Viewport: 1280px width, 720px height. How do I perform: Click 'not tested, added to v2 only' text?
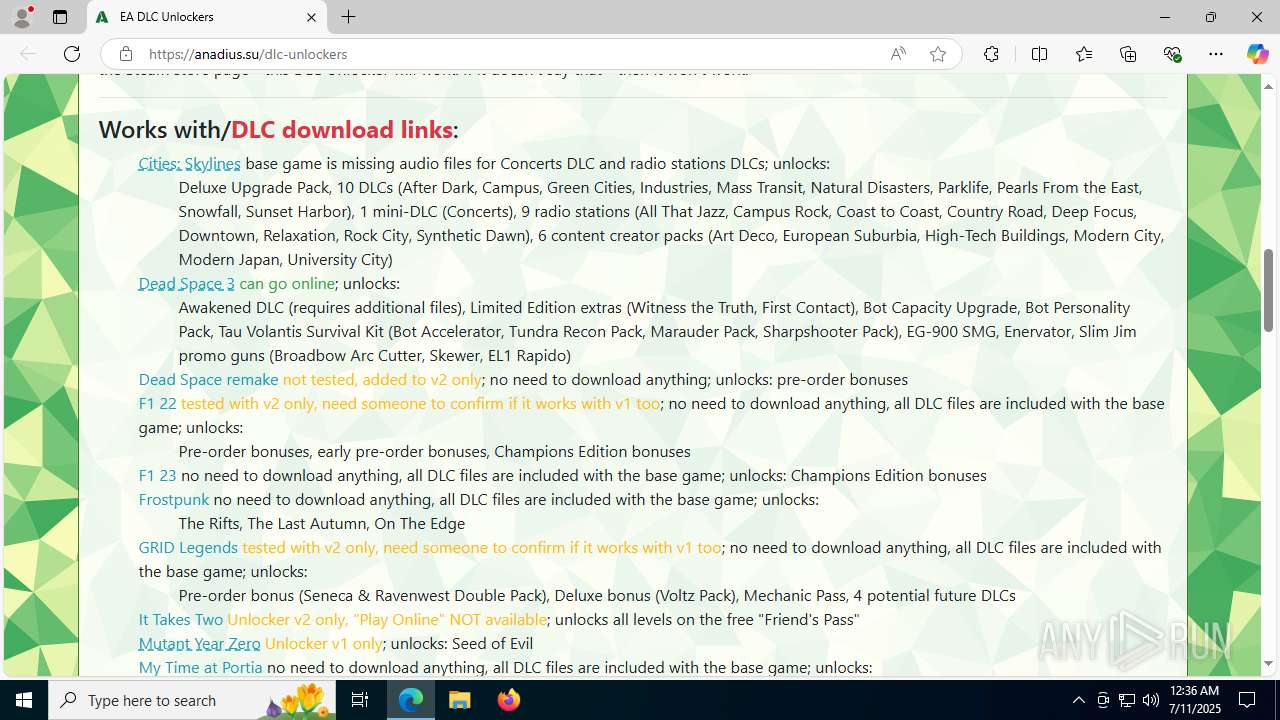click(382, 379)
